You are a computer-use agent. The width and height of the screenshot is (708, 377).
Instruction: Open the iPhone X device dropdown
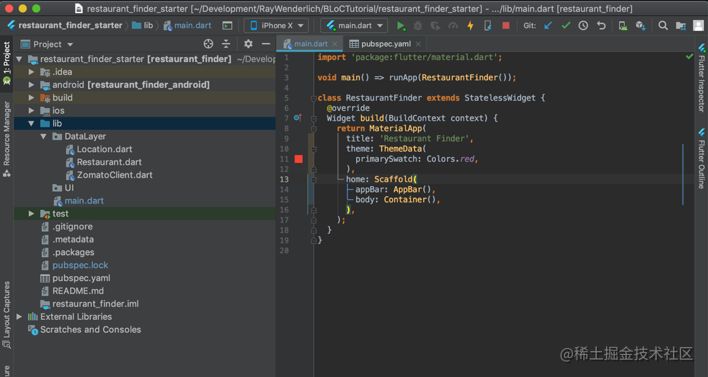276,26
